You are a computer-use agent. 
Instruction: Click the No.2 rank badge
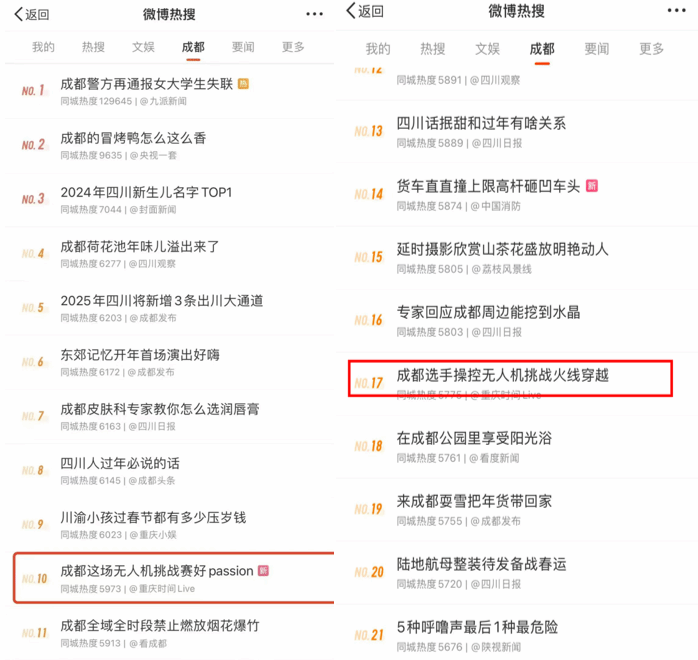(33, 145)
